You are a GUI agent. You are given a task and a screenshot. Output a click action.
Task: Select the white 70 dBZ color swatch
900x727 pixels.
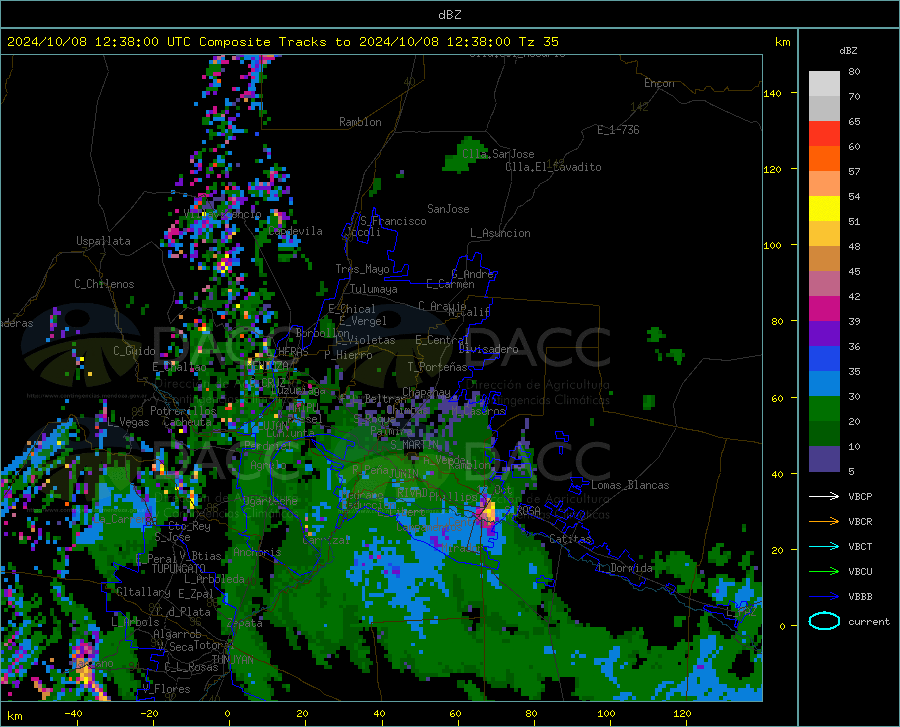point(824,84)
